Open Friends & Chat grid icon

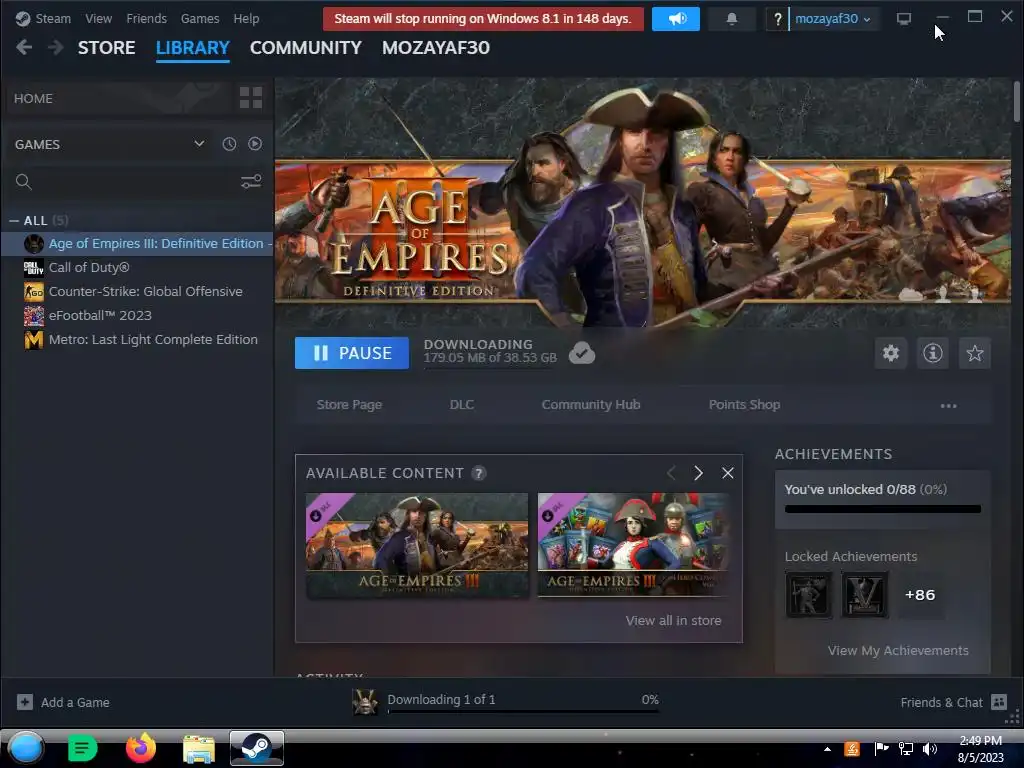(999, 702)
